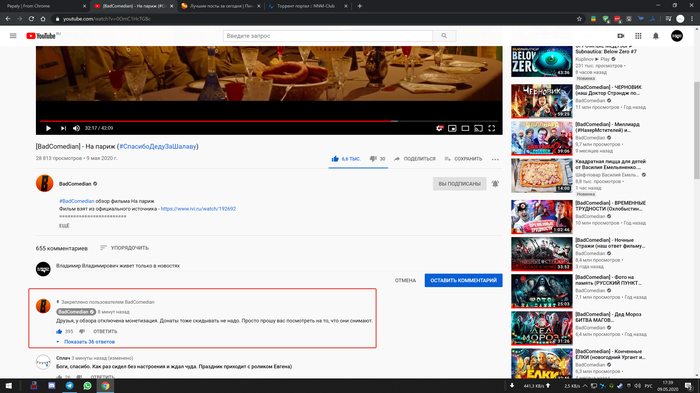
Task: Open the notifications bell in the header
Action: click(x=656, y=36)
